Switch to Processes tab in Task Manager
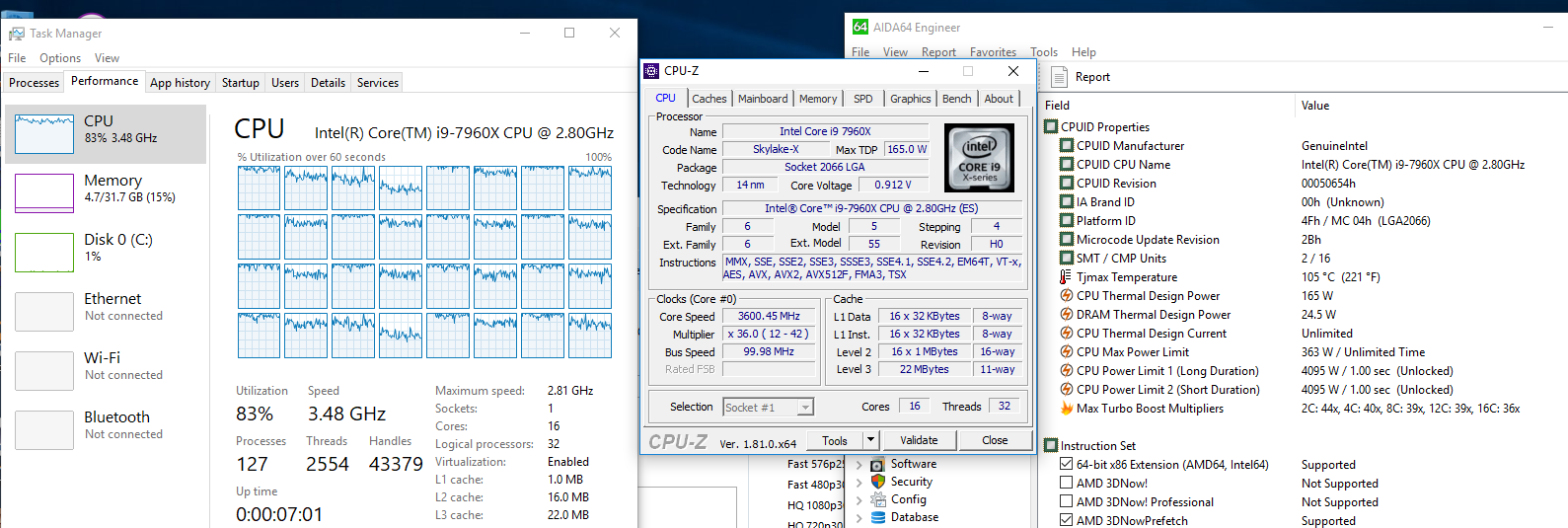Screen dimensions: 1568x528 [x=35, y=83]
